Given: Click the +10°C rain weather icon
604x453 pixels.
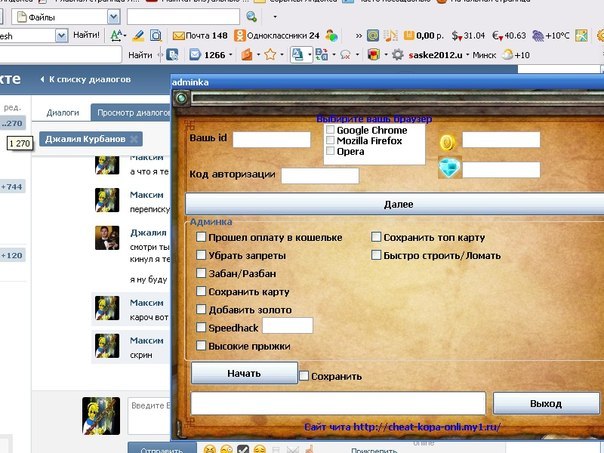Looking at the screenshot, I should point(538,36).
